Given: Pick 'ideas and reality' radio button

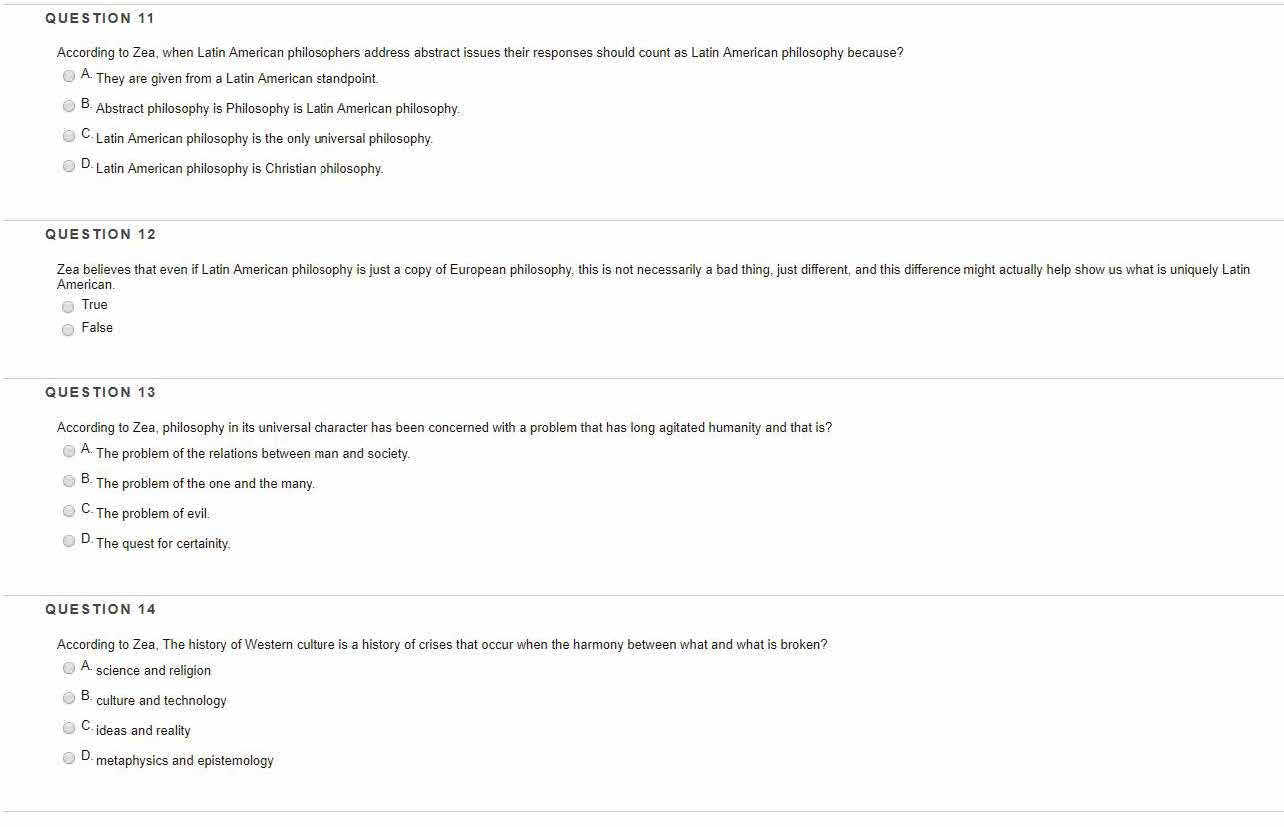Looking at the screenshot, I should tap(68, 728).
